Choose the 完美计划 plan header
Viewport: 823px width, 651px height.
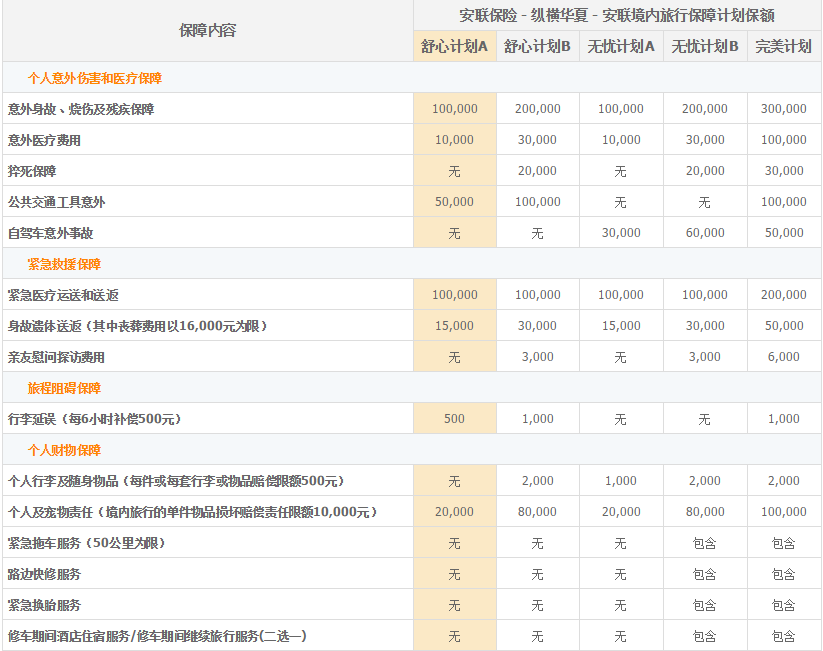tap(784, 46)
